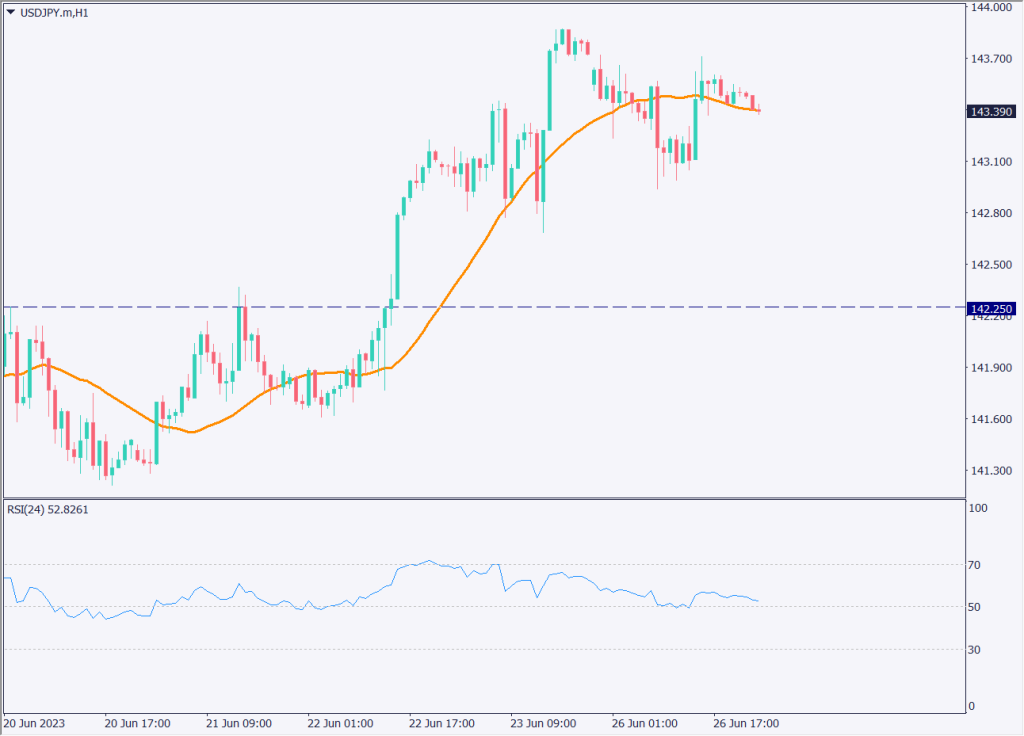Select the USDJPY.m,H1 chart title label

coord(54,12)
